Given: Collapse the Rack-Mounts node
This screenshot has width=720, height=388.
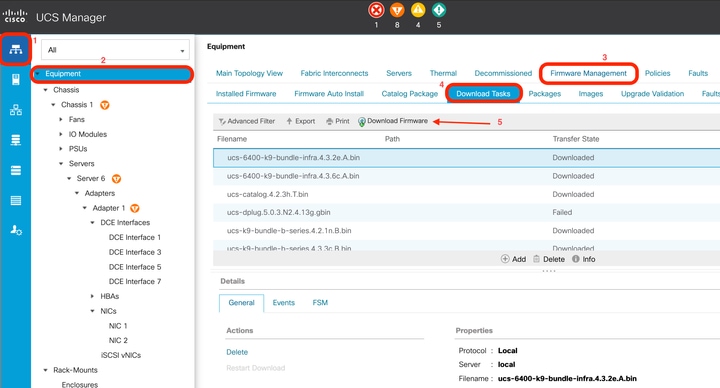Looking at the screenshot, I should pos(45,370).
